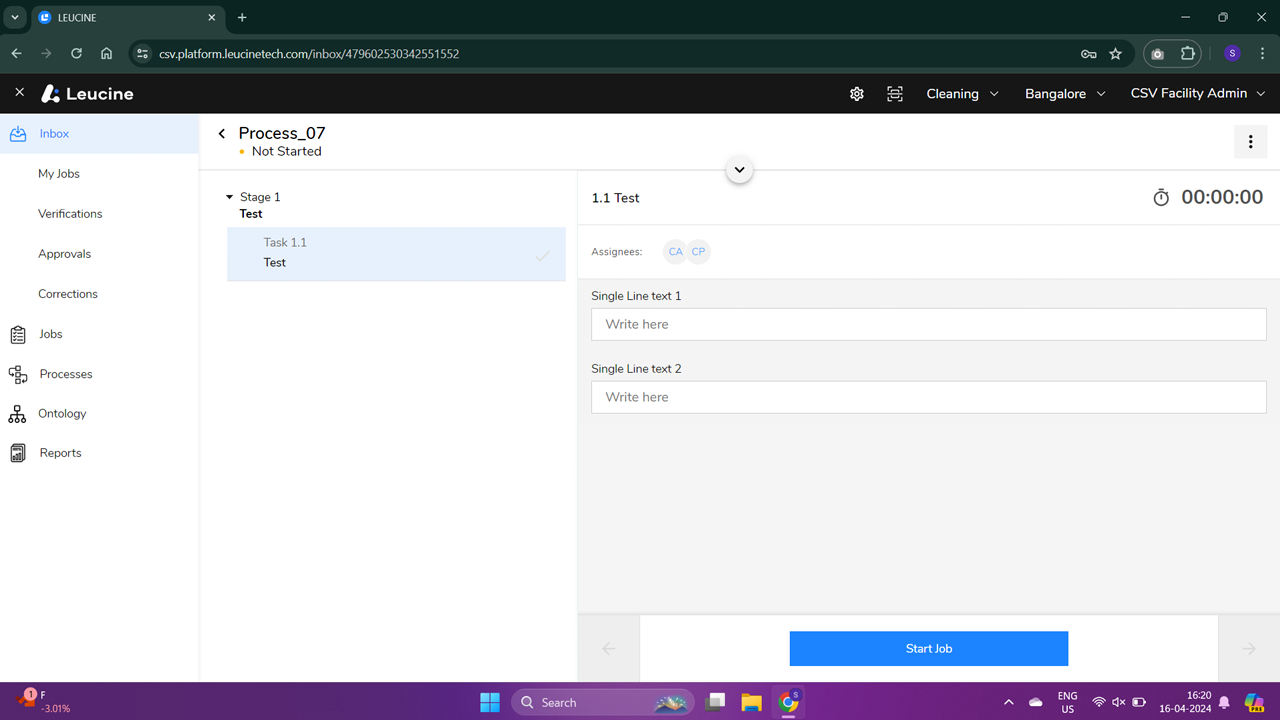Open File Explorer from the taskbar
Image resolution: width=1280 pixels, height=720 pixels.
751,703
